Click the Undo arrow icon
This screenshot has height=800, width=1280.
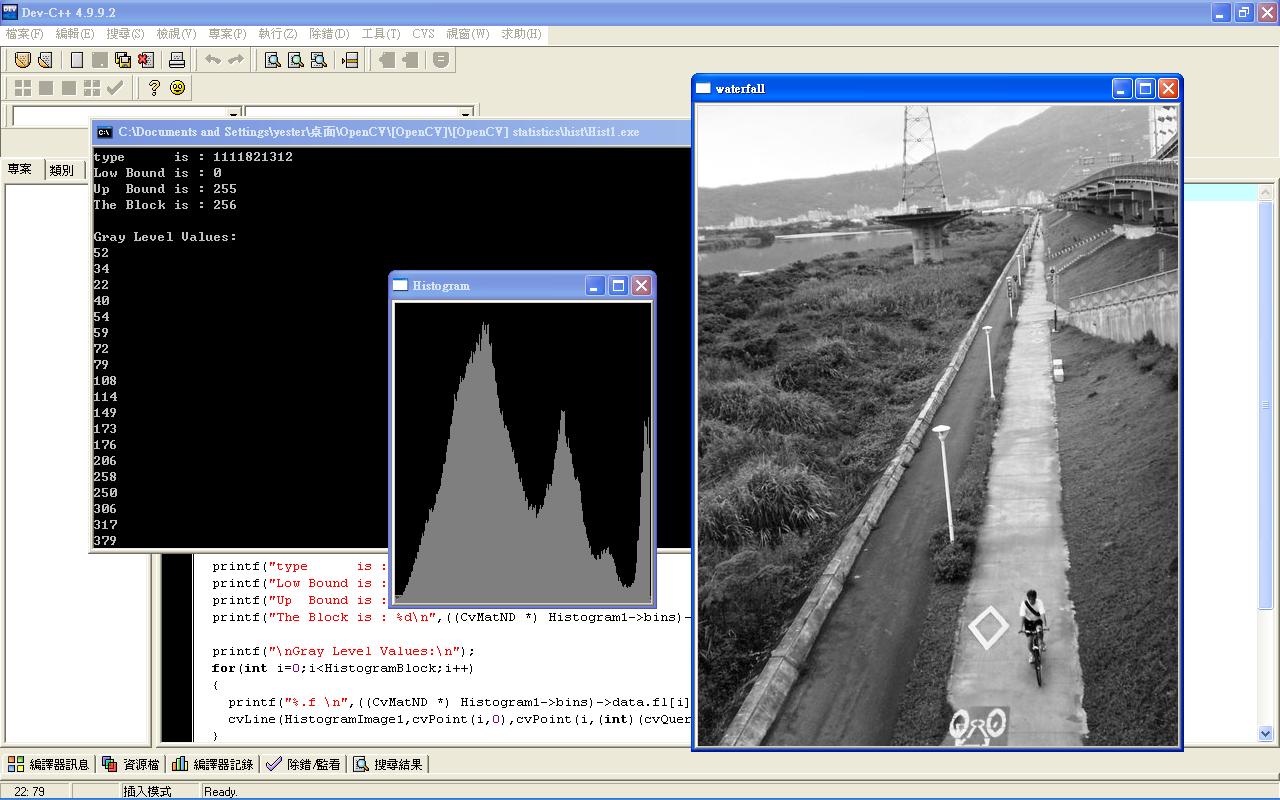[213, 60]
